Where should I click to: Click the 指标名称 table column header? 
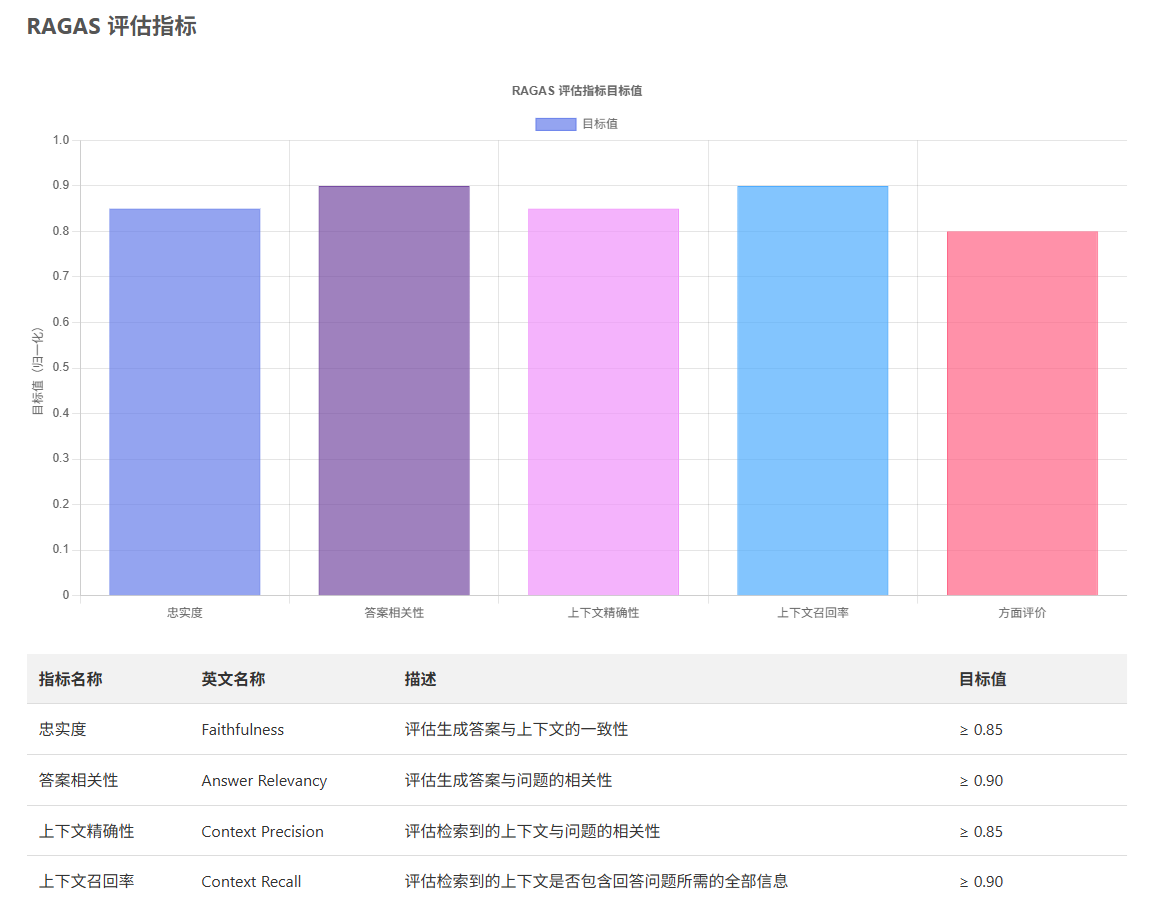(70, 679)
